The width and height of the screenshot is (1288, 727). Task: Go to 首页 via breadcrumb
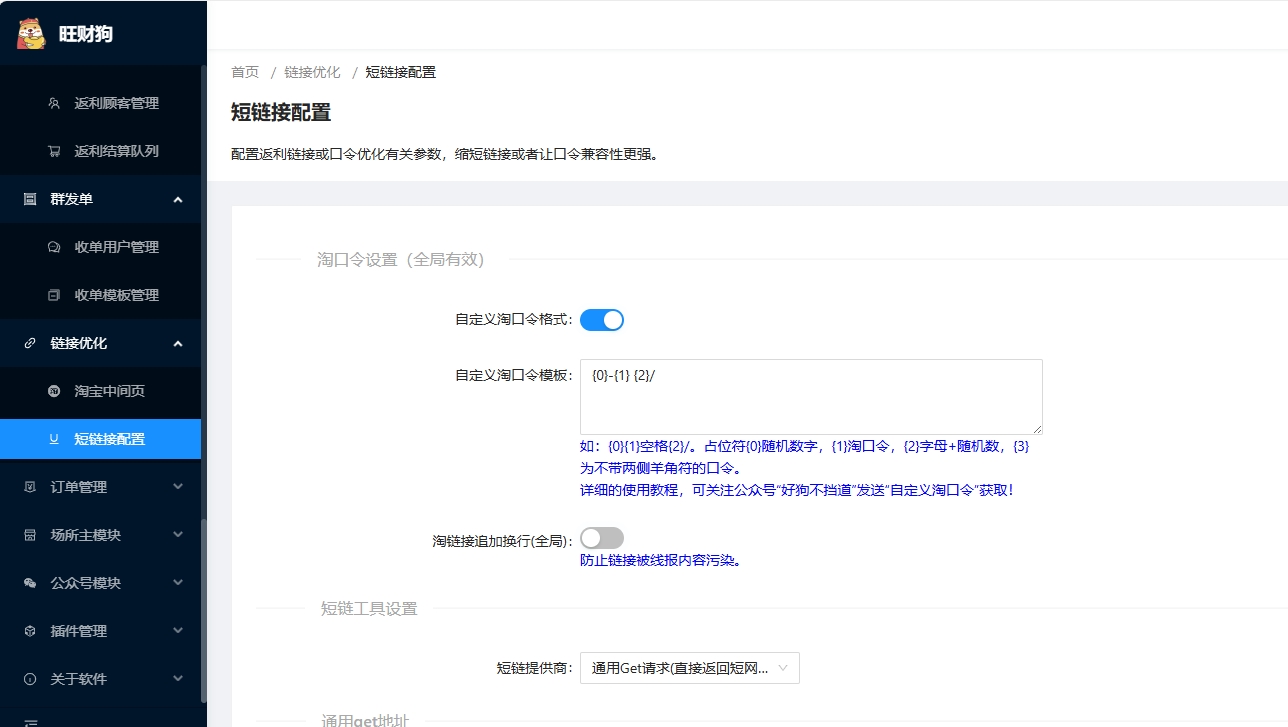pos(245,72)
